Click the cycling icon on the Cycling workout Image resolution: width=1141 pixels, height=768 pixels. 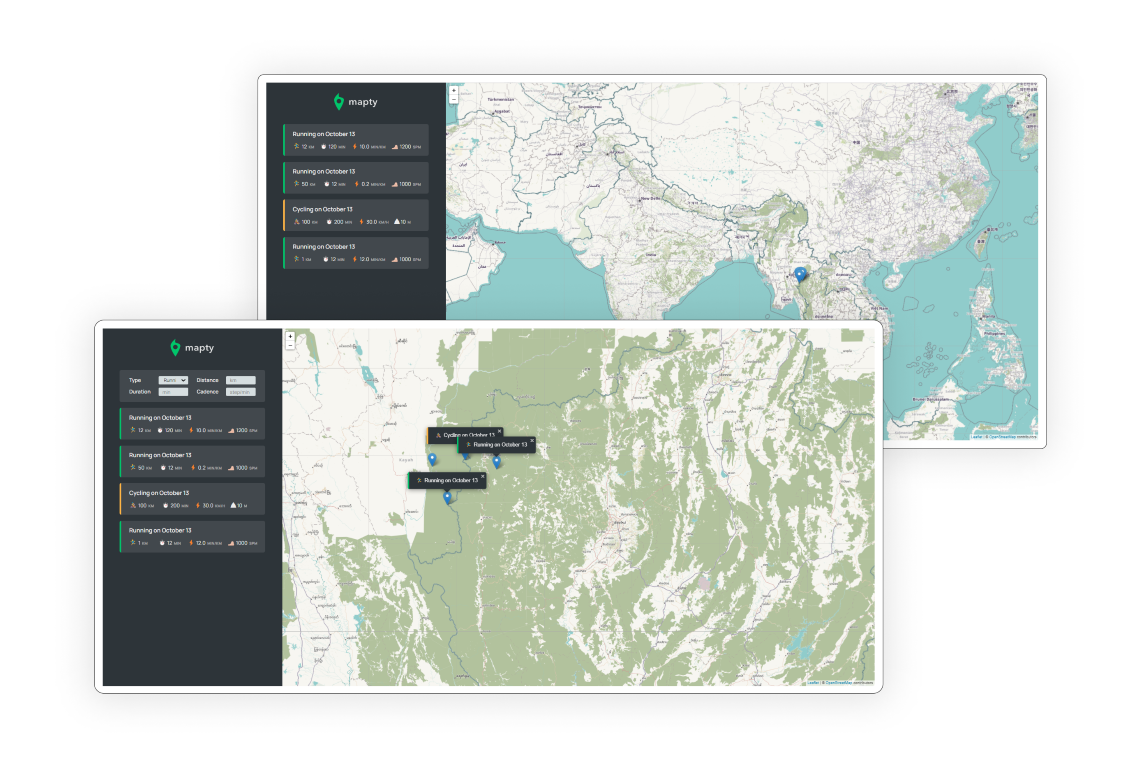[x=132, y=504]
